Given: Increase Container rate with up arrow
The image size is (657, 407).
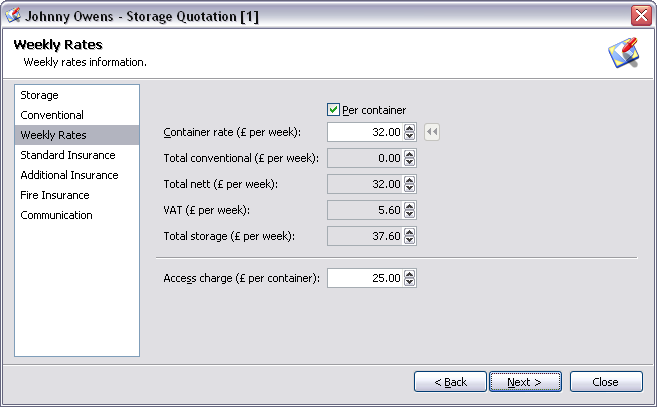Looking at the screenshot, I should 409,128.
